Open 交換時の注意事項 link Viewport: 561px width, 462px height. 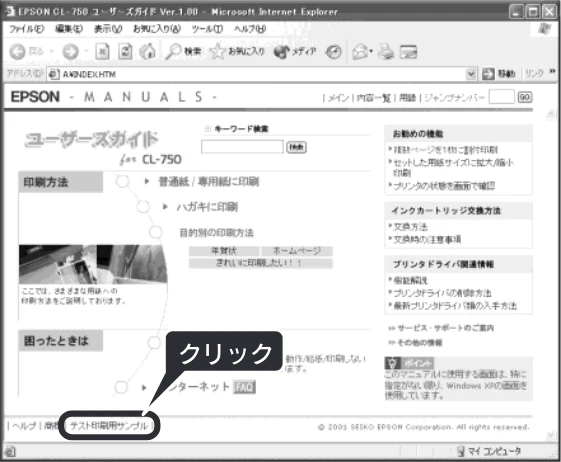pyautogui.click(x=427, y=239)
